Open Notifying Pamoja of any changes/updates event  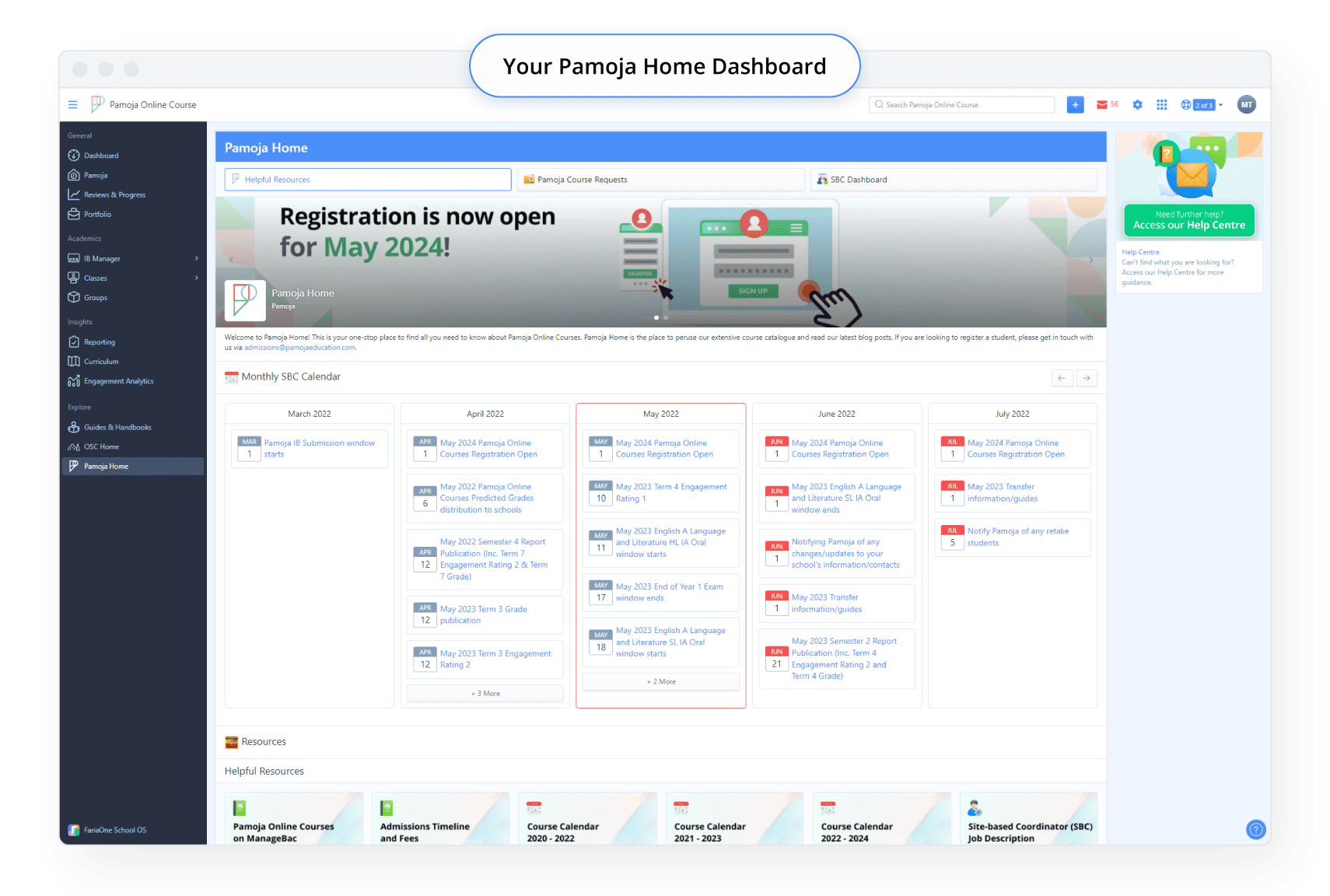point(837,553)
